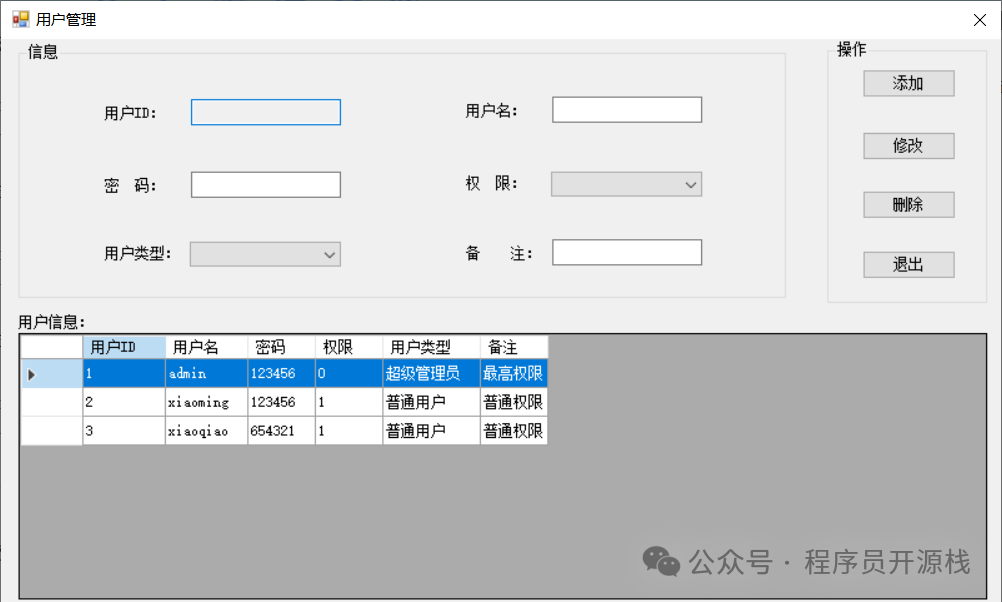Close the 用户管理 window

(x=980, y=20)
